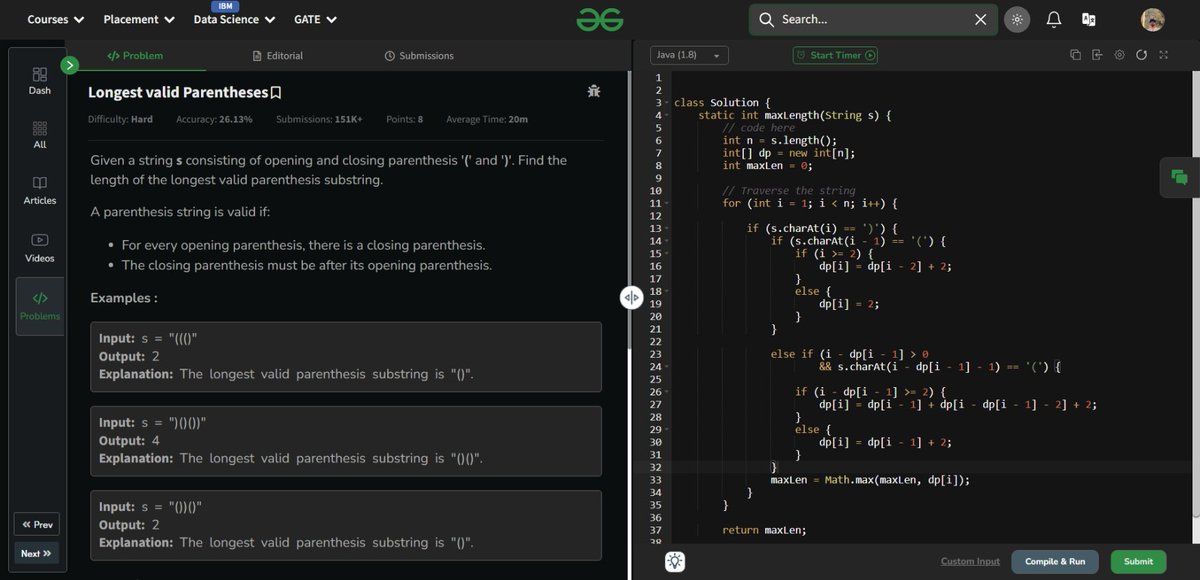Viewport: 1200px width, 580px height.
Task: Open Courses dropdown menu
Action: pos(55,19)
